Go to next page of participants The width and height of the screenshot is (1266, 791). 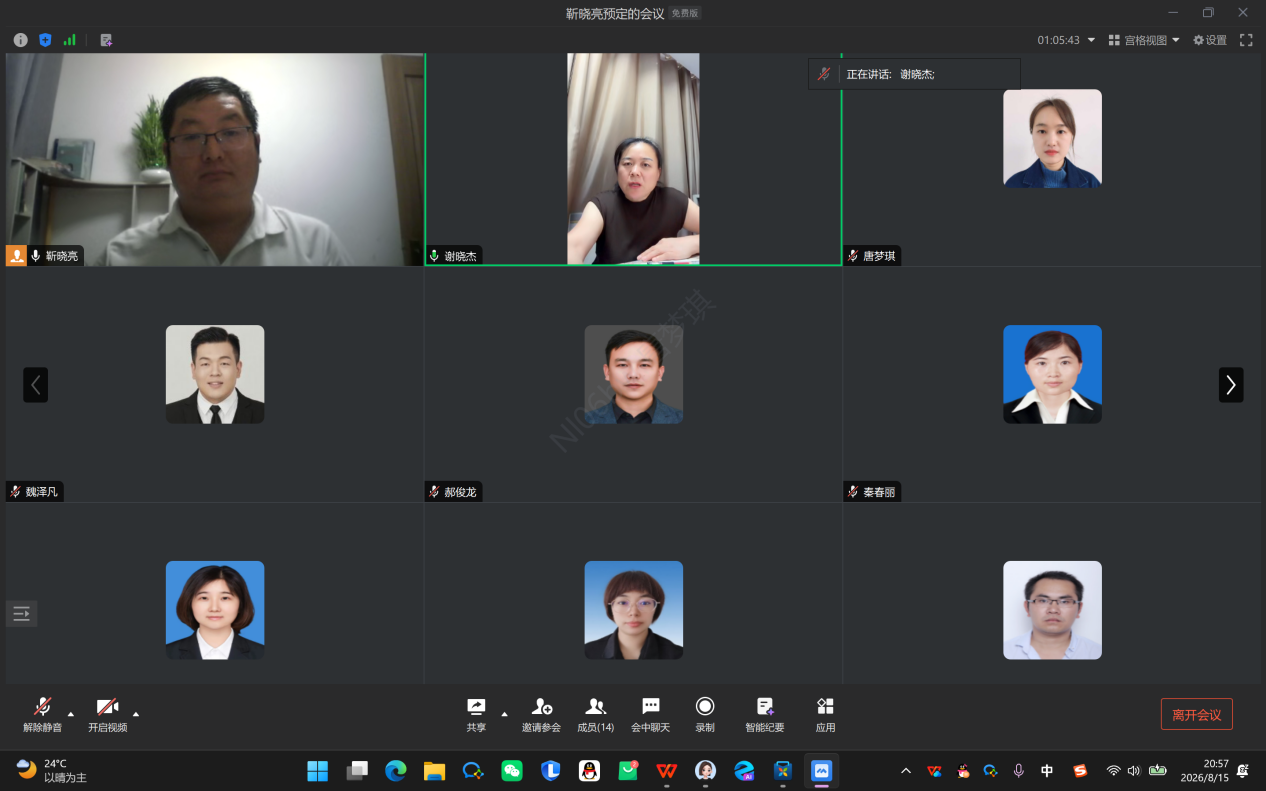[1231, 385]
